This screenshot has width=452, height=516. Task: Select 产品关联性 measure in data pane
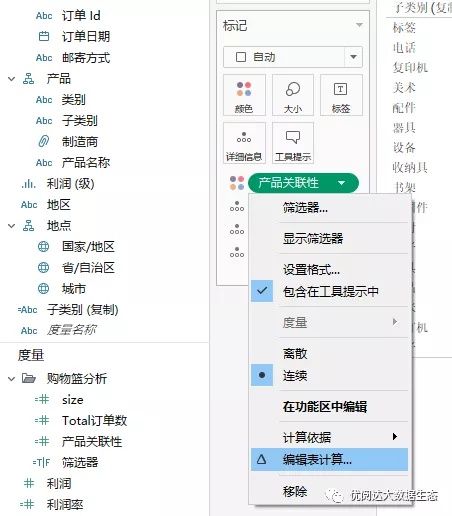(x=92, y=441)
